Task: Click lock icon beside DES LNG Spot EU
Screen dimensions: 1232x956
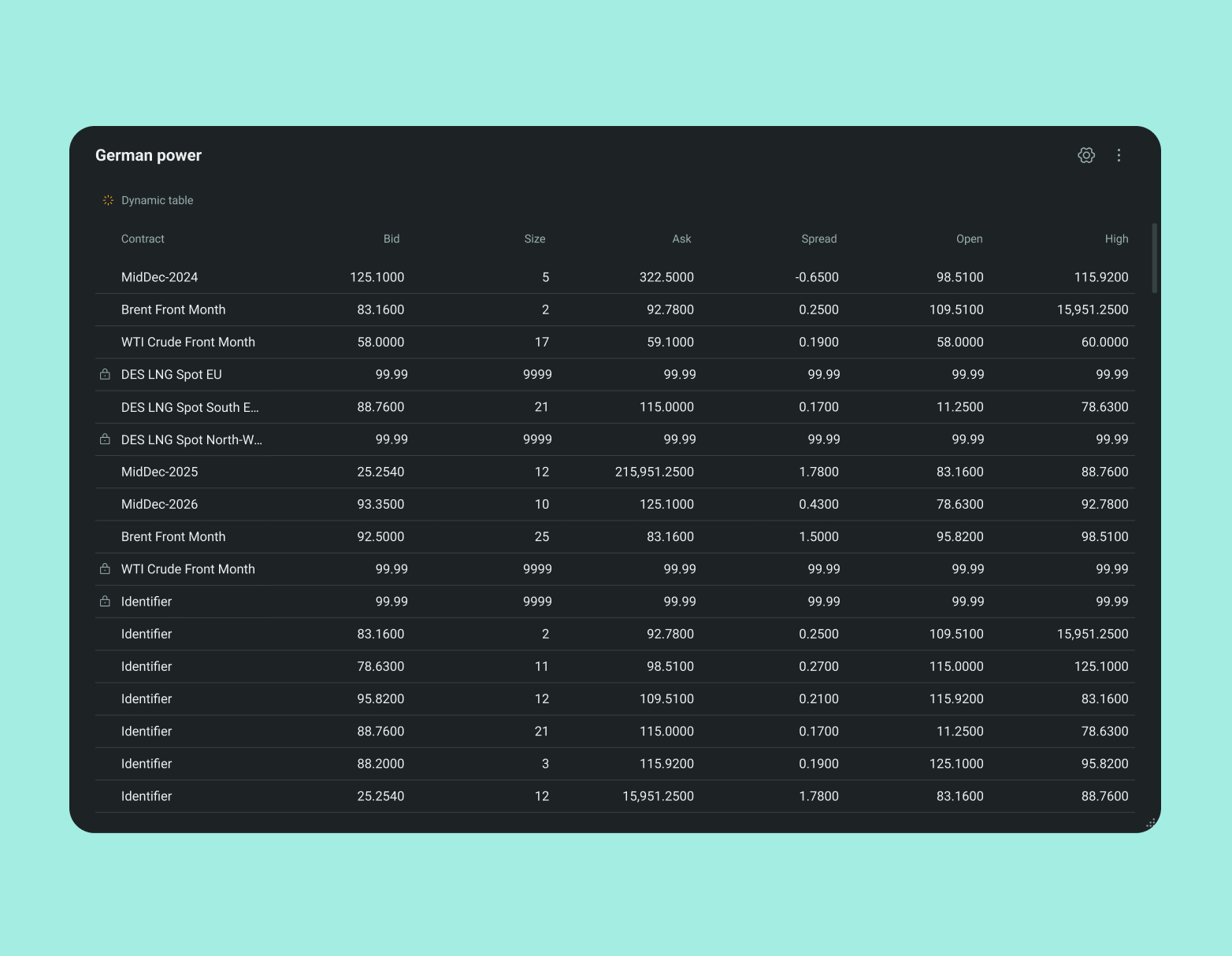Action: [105, 375]
